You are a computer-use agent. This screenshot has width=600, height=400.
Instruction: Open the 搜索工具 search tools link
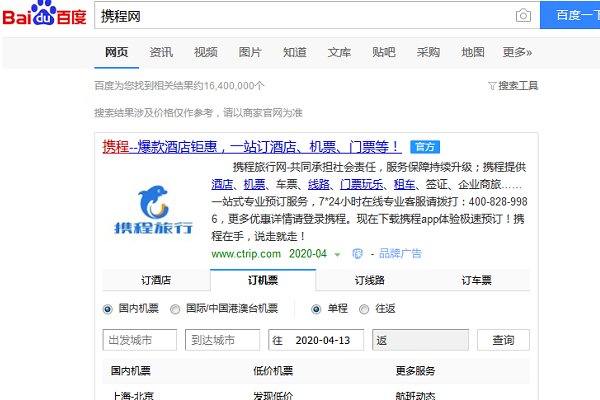click(518, 86)
